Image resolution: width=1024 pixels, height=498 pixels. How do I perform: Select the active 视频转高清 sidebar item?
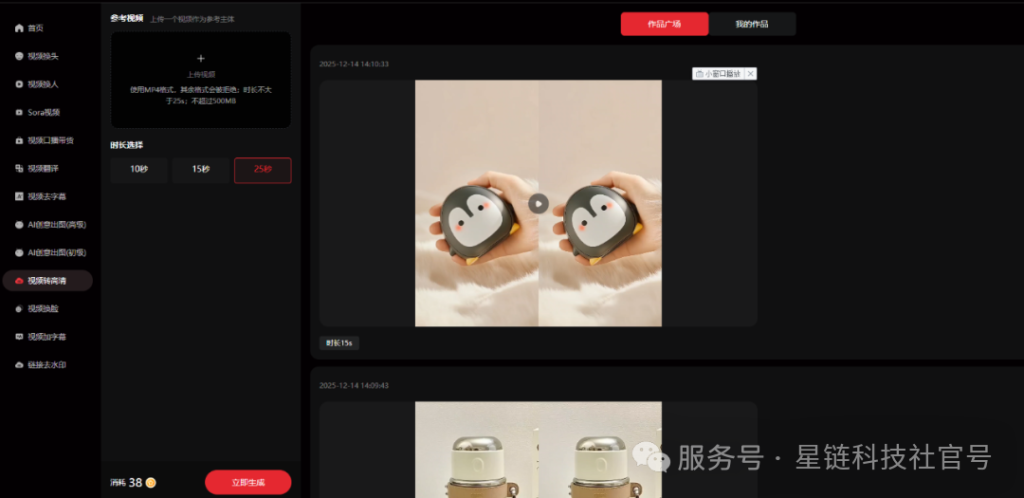pos(48,281)
